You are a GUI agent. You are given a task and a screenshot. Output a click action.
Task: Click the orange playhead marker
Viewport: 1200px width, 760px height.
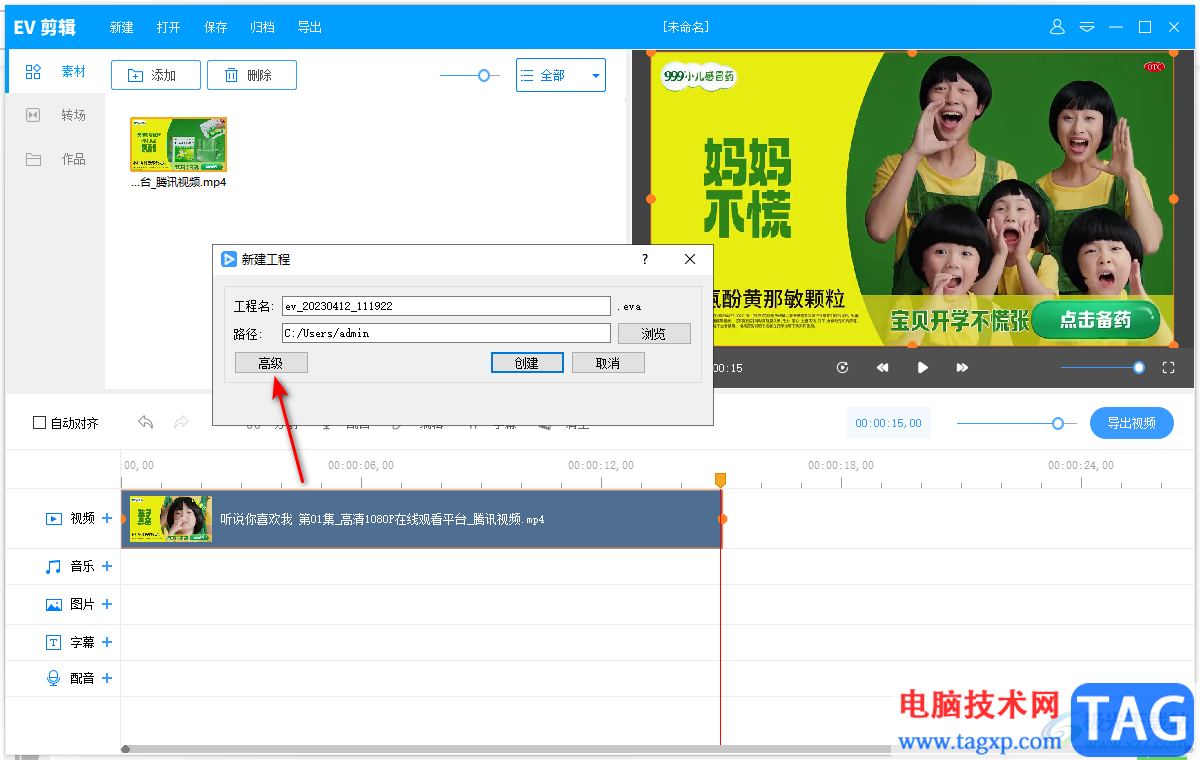point(720,481)
